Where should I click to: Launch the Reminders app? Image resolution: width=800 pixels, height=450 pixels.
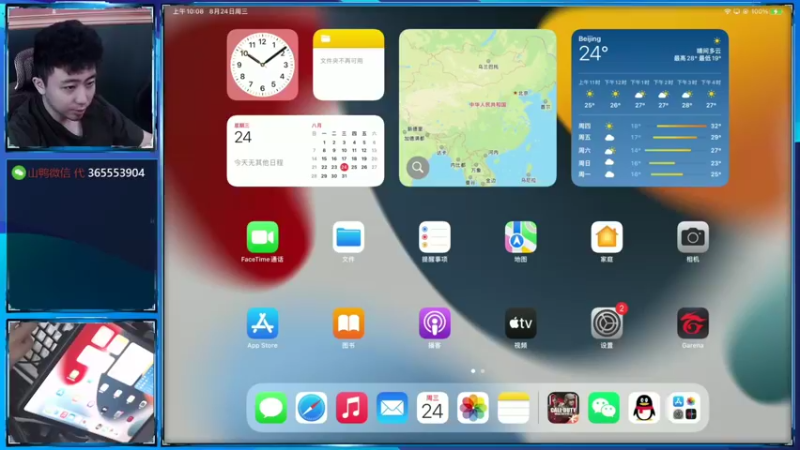(435, 237)
